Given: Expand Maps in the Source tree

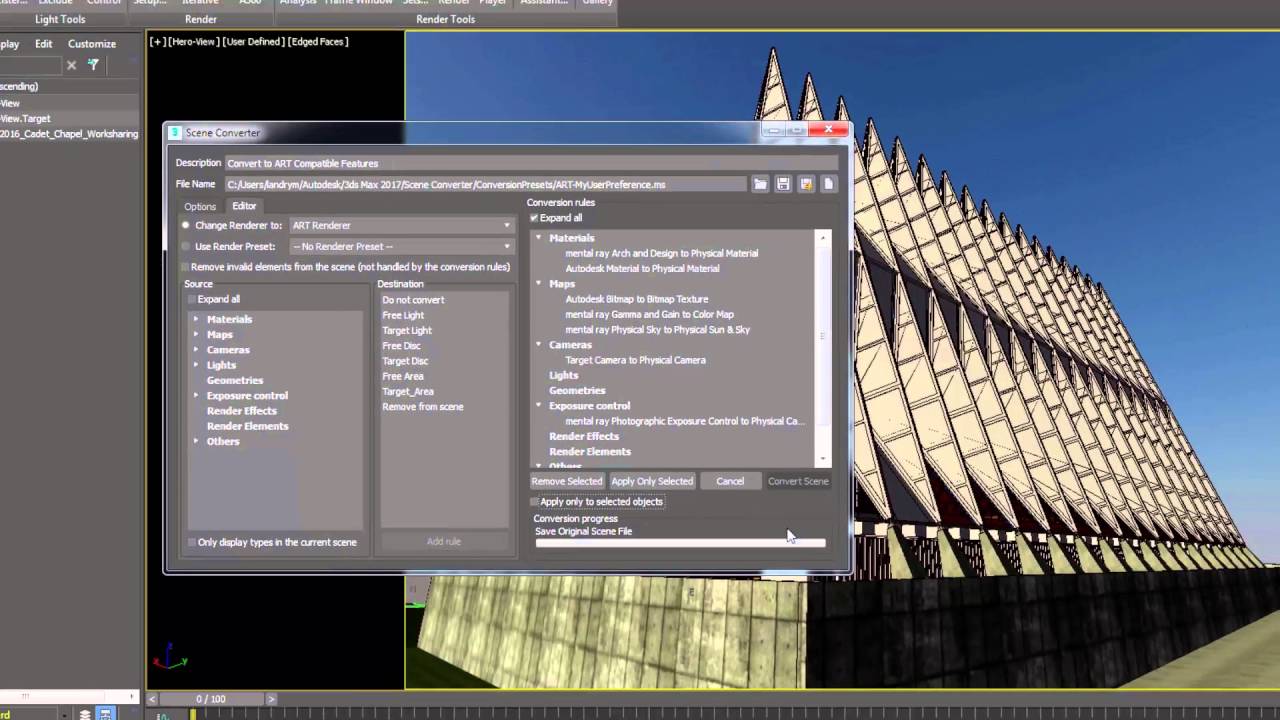Looking at the screenshot, I should (x=196, y=335).
